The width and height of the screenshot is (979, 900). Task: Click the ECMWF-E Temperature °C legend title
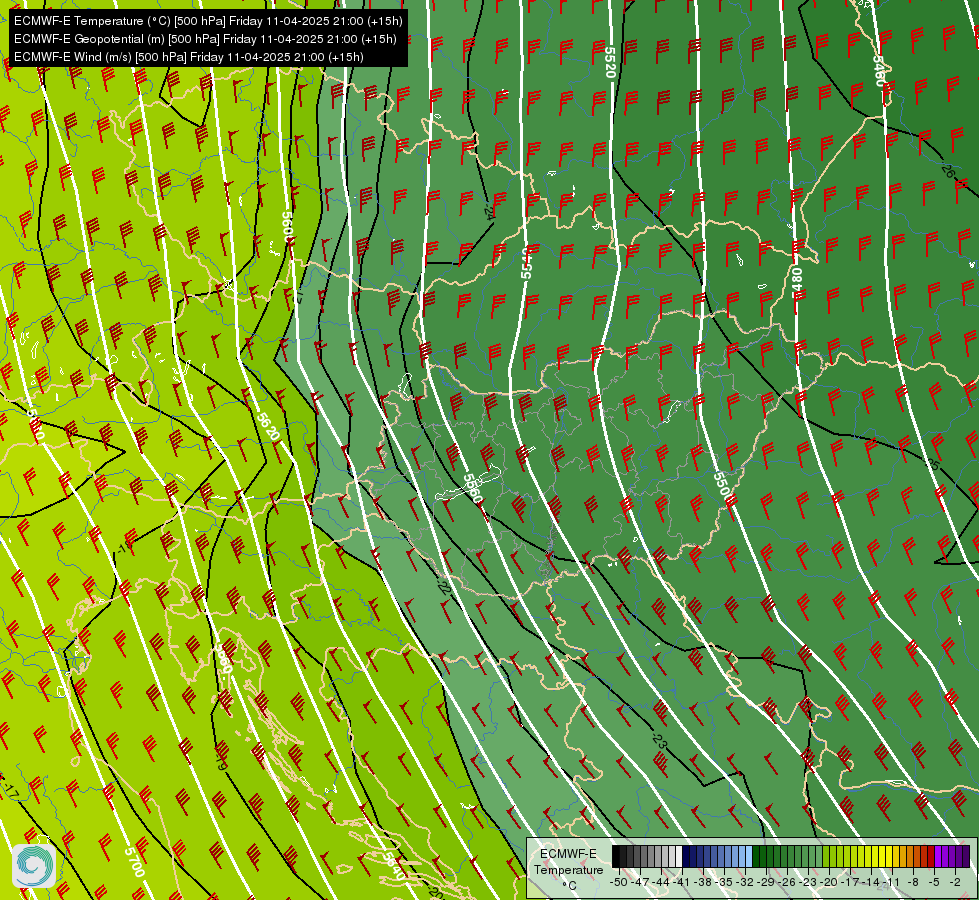click(569, 869)
